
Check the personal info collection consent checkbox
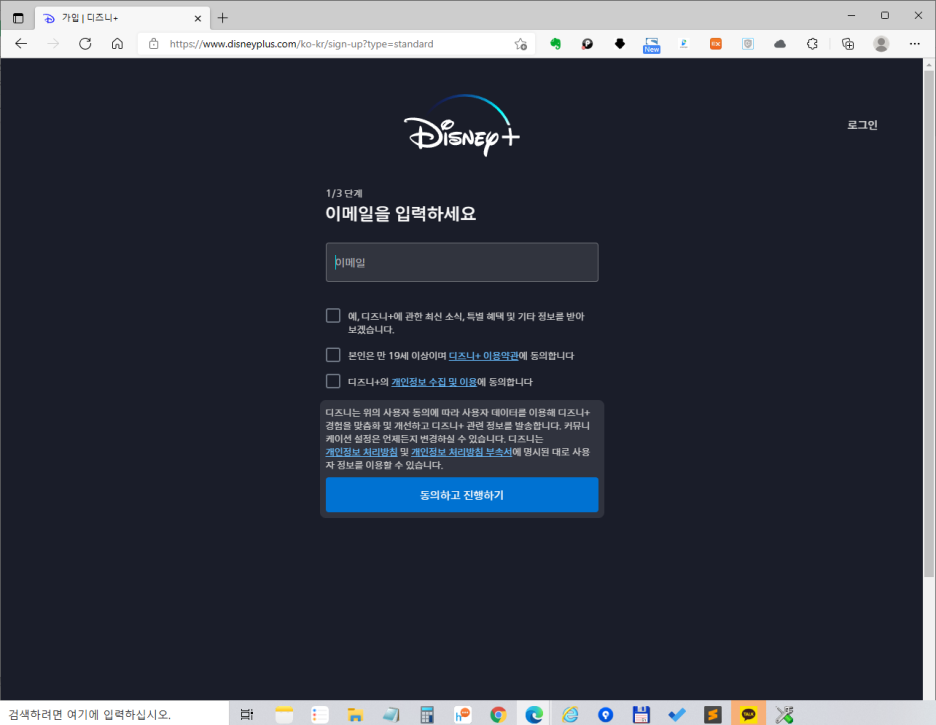tap(333, 381)
